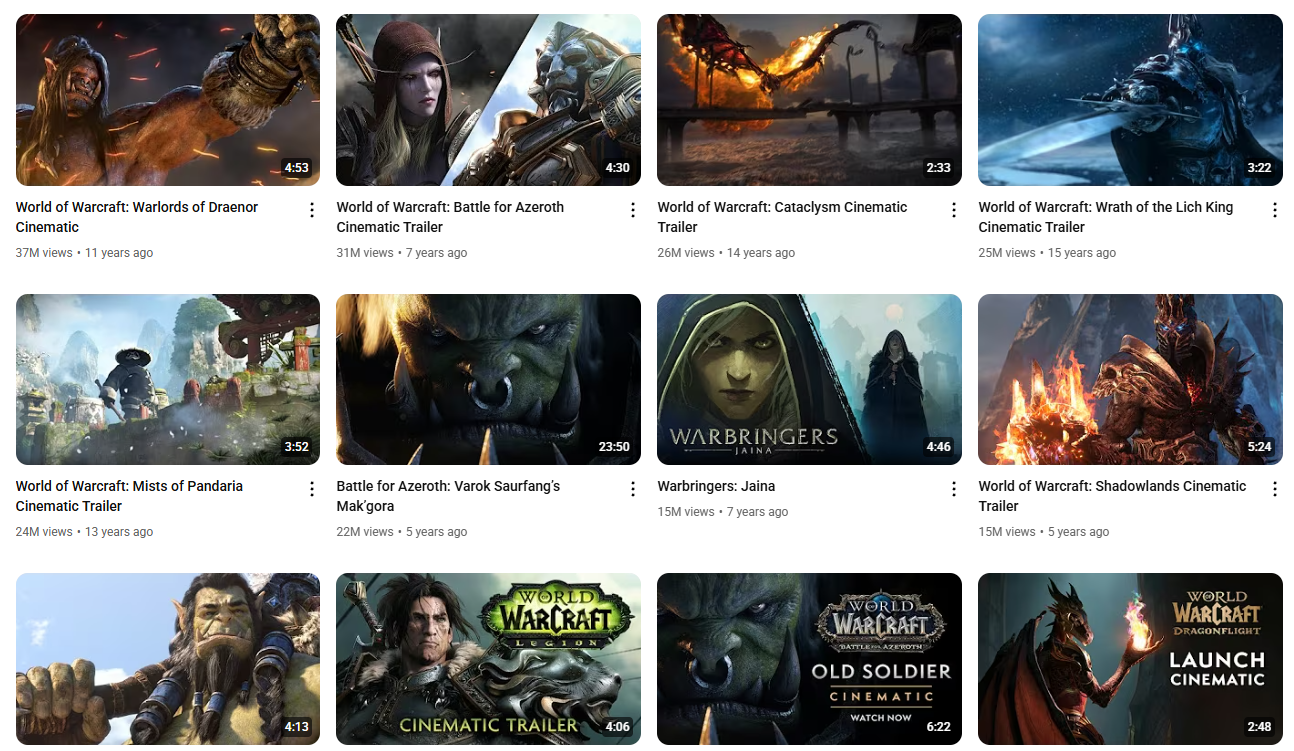Click the '26M views • 14 years ago' text
The image size is (1294, 751).
(x=727, y=253)
